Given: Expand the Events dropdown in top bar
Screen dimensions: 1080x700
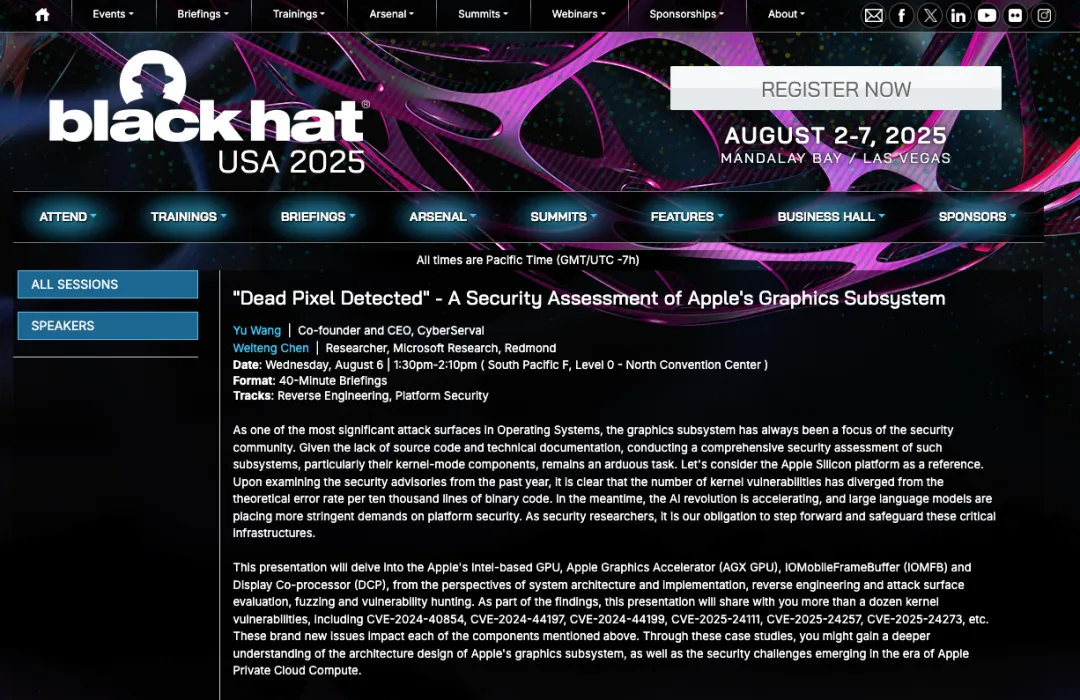Looking at the screenshot, I should (x=112, y=14).
